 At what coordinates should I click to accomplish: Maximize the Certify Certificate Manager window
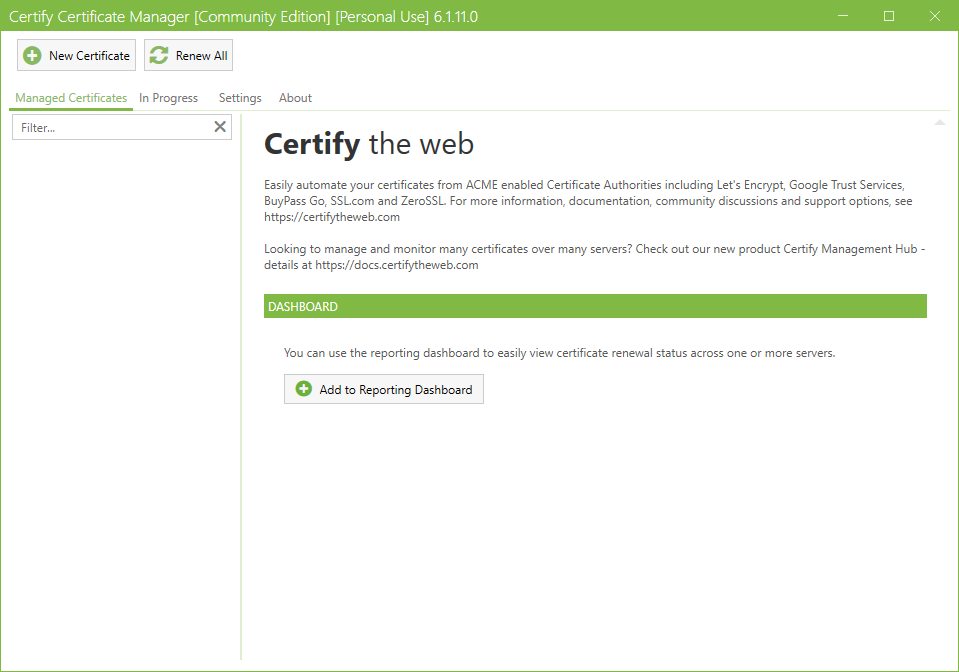pos(889,16)
